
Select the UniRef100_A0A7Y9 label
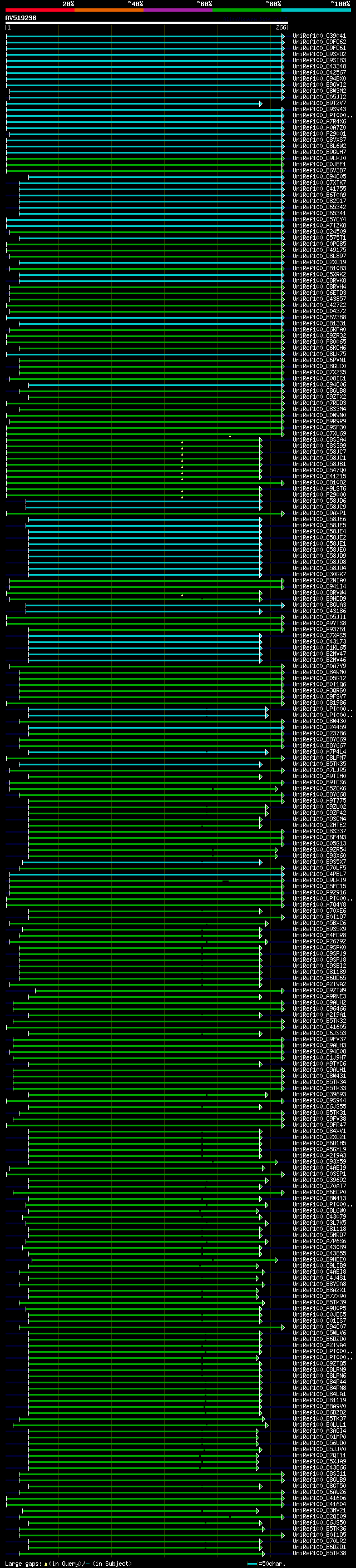(x=319, y=666)
